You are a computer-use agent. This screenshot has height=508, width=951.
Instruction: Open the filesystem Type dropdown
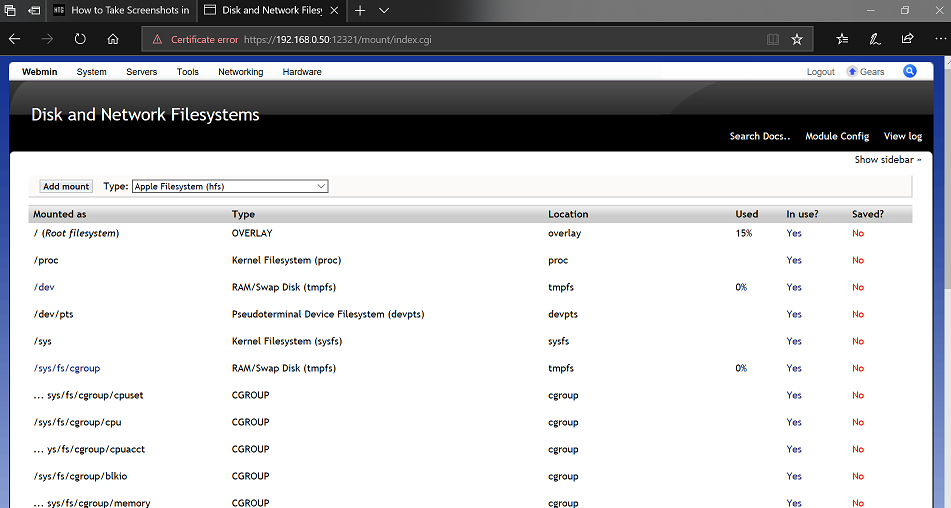coord(230,186)
